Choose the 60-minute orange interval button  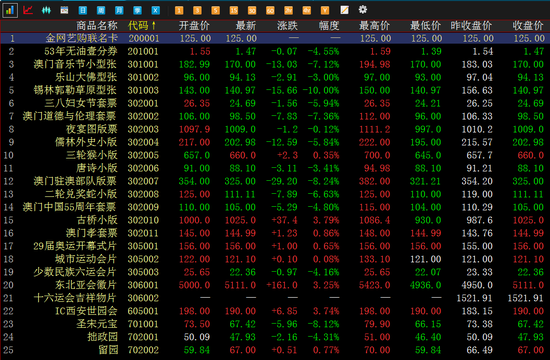[270, 10]
